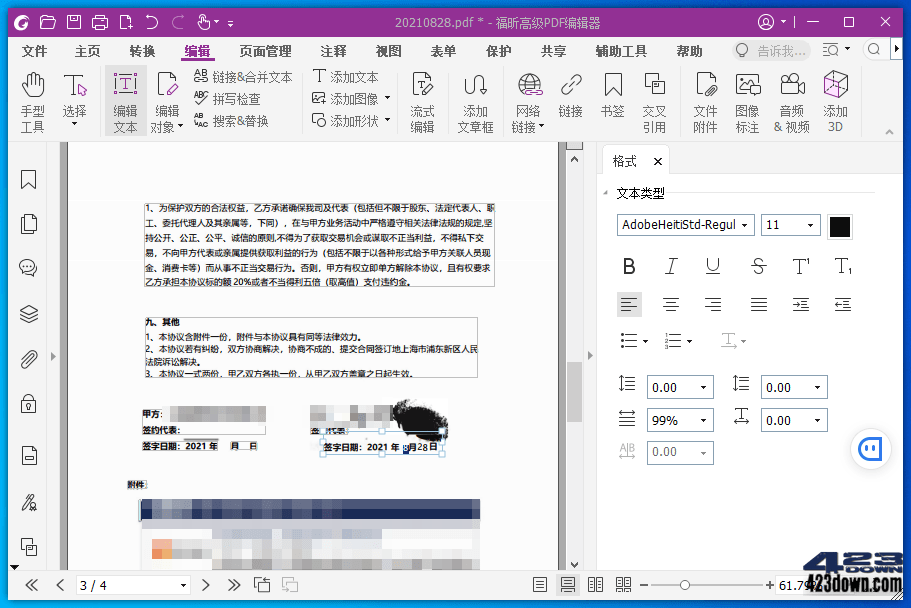Open the Attachments panel with the paperclip icon
The width and height of the screenshot is (911, 608).
click(x=27, y=359)
